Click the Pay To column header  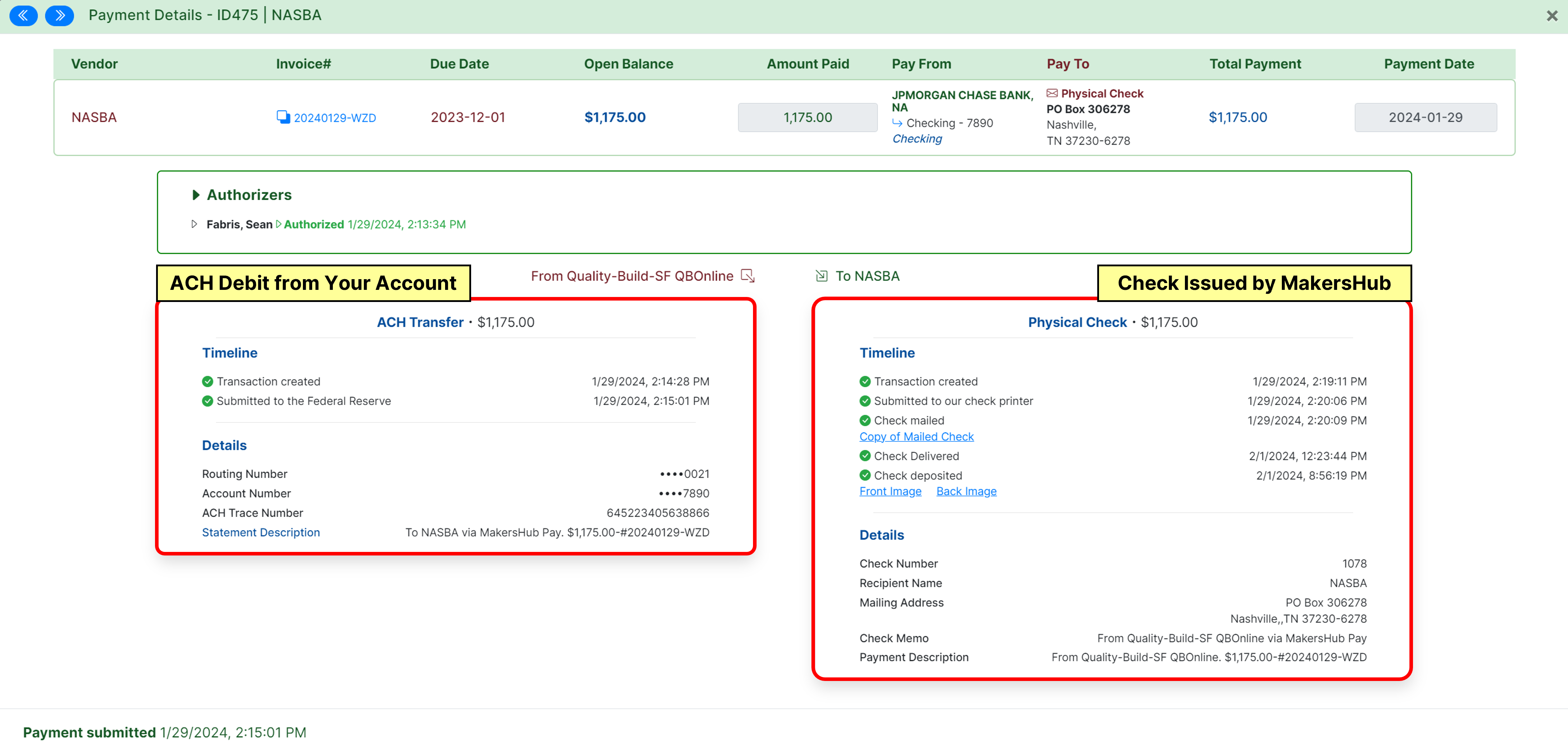[x=1068, y=64]
